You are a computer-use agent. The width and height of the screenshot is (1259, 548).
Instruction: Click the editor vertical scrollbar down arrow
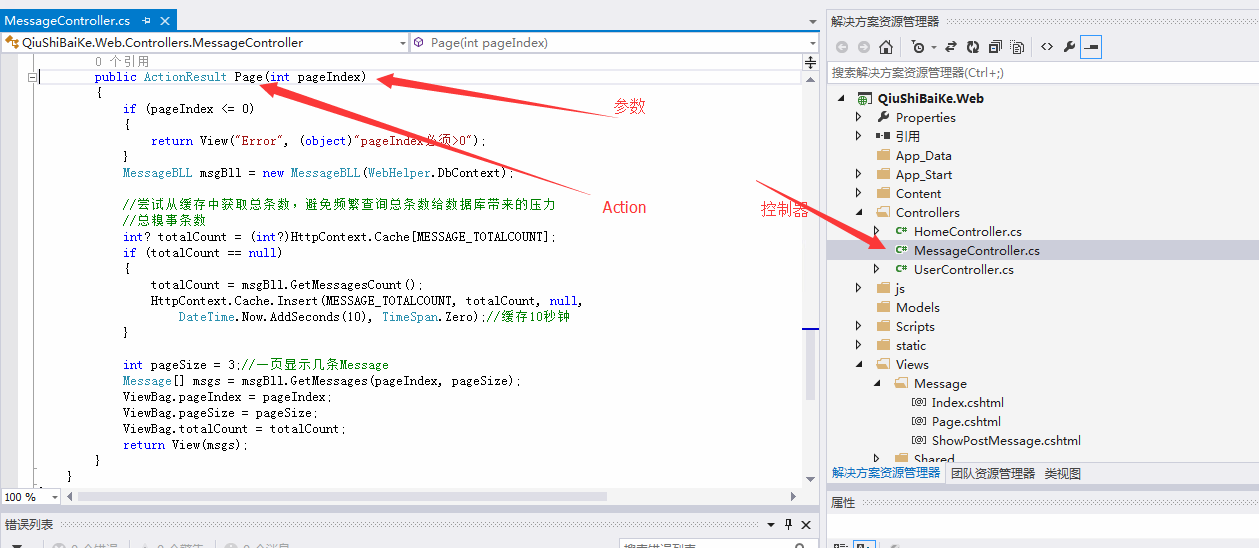(811, 481)
